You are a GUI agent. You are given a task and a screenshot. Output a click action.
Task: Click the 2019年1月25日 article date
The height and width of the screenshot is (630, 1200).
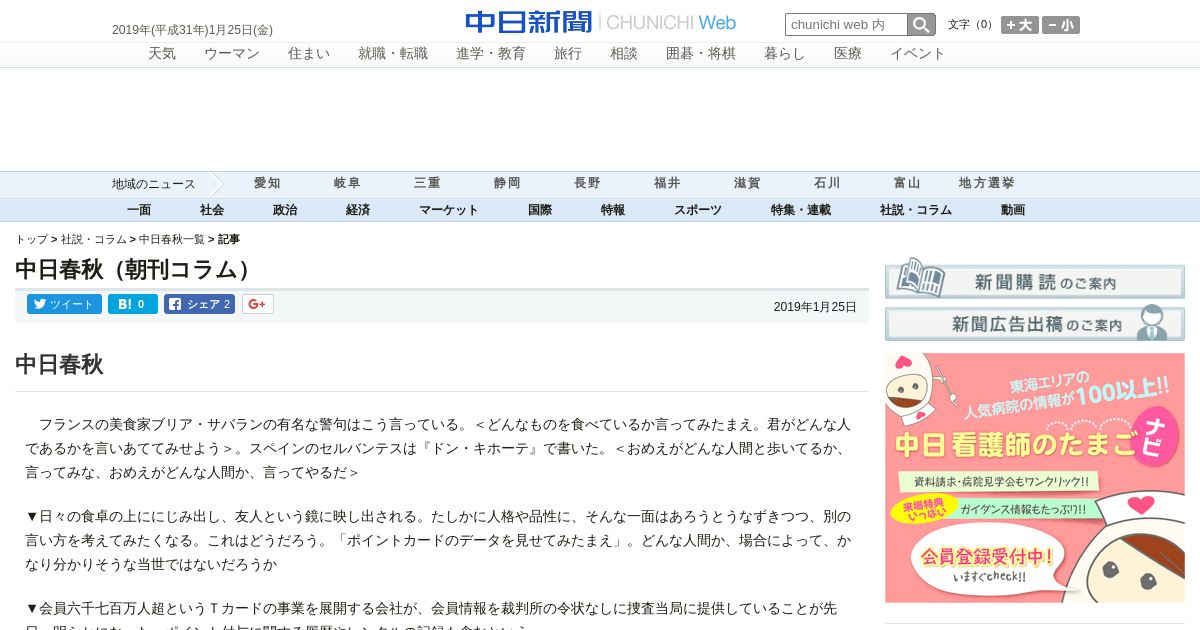tap(815, 307)
